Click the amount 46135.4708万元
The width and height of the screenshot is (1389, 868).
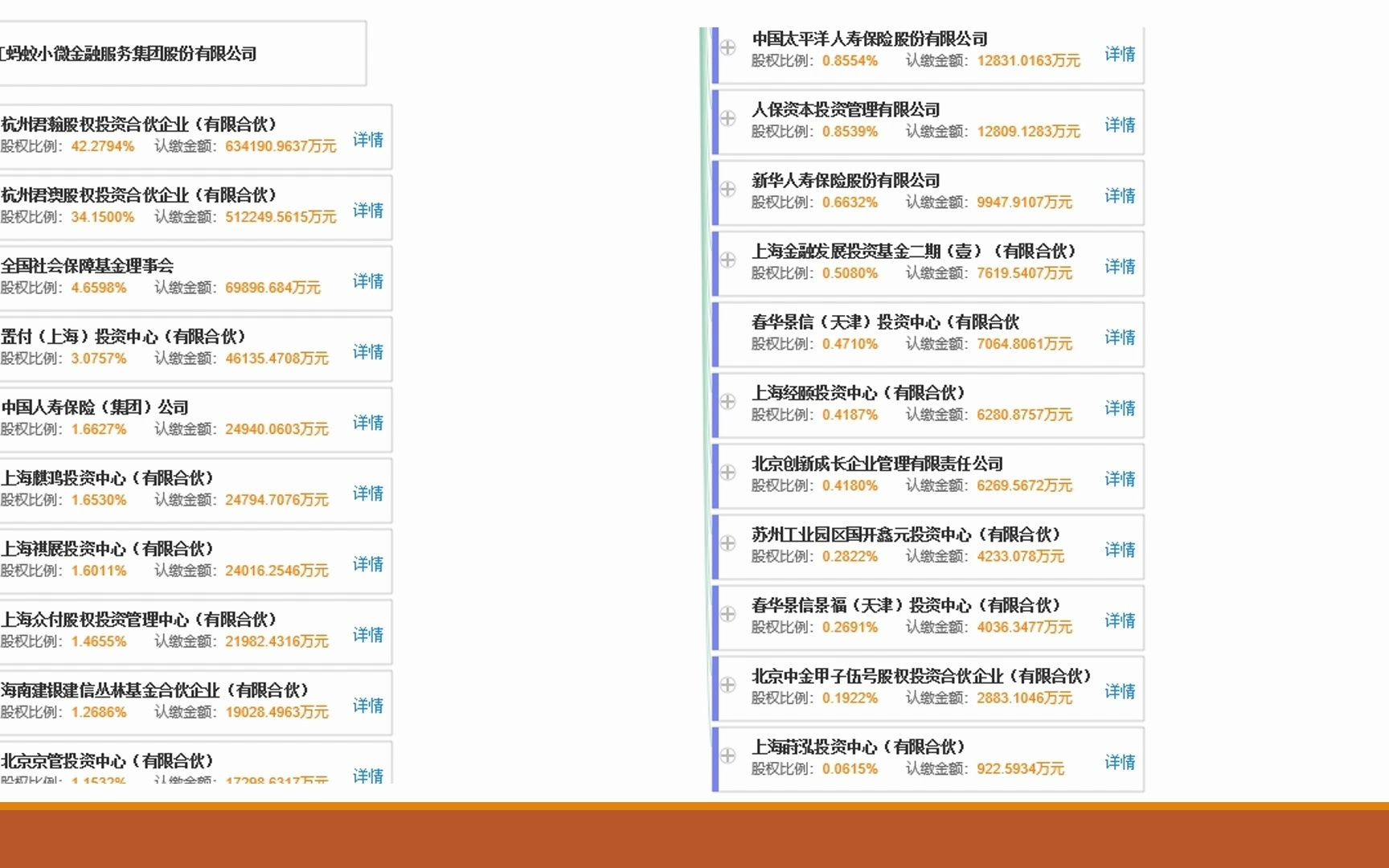pos(277,358)
